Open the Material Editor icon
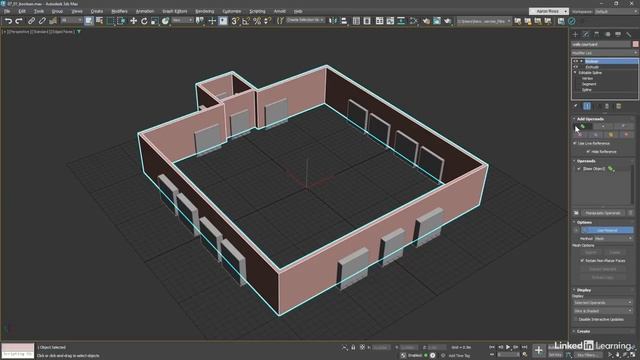 click(x=413, y=21)
